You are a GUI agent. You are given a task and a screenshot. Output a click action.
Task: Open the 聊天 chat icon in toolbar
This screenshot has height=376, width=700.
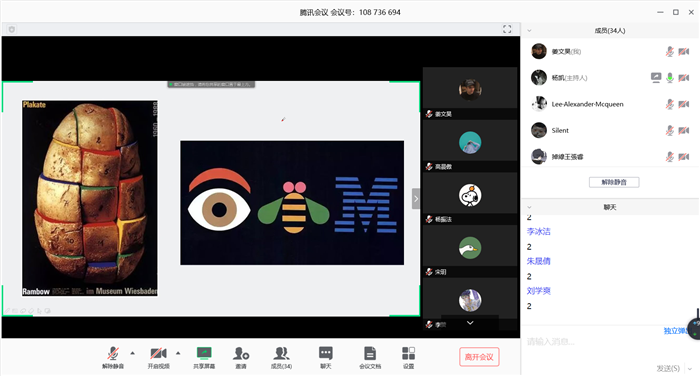[x=325, y=357]
